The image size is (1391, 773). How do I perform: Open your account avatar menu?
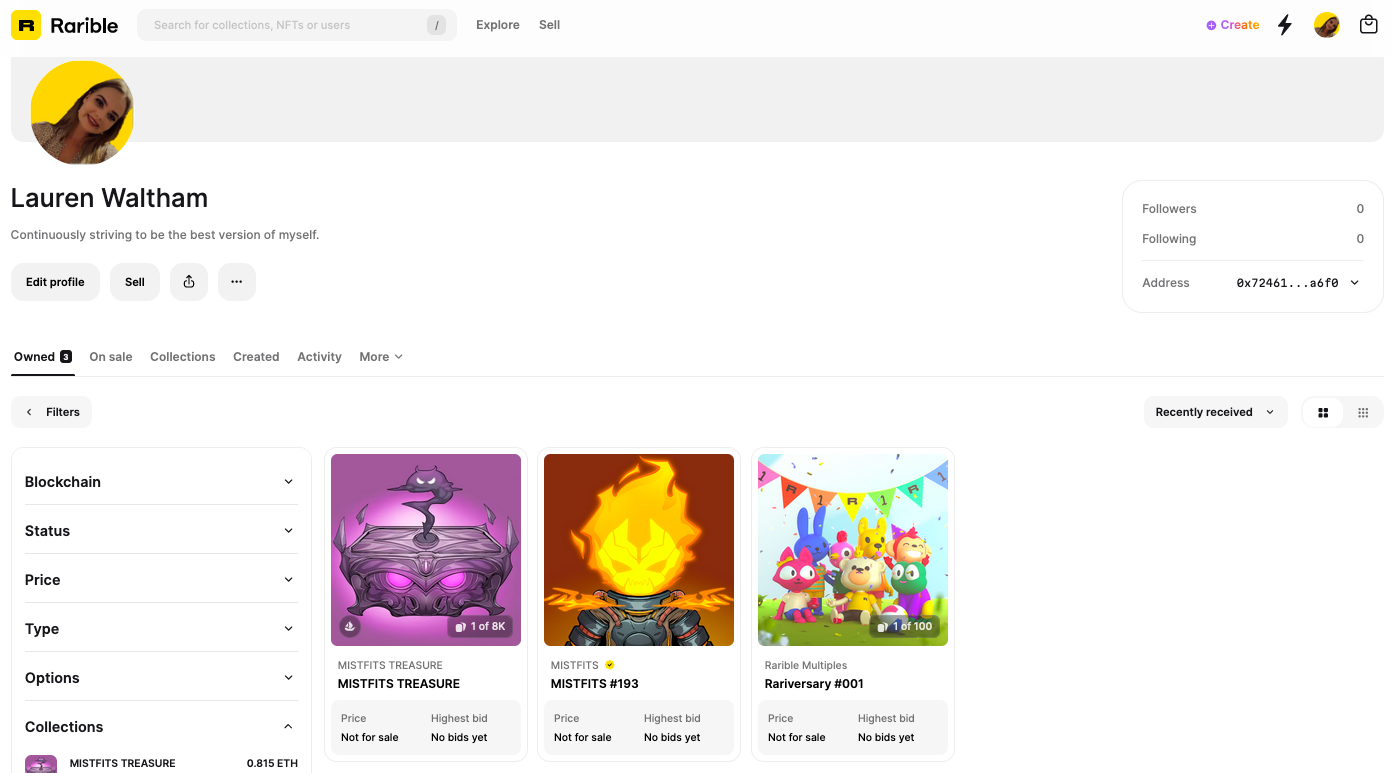pos(1326,25)
